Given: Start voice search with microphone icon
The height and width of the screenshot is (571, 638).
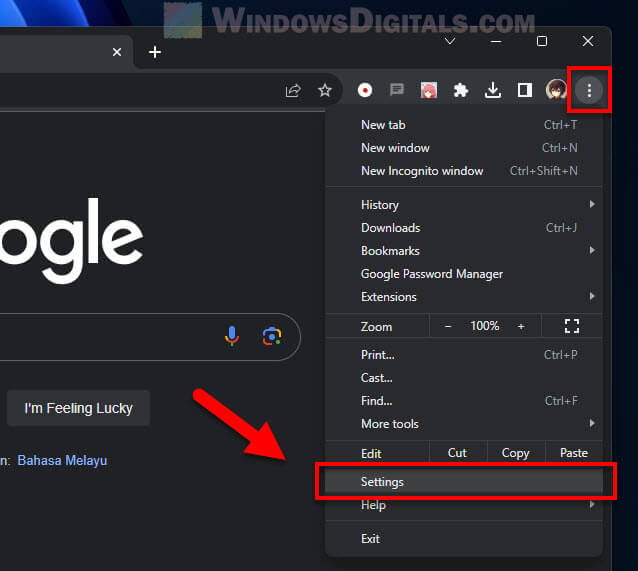Looking at the screenshot, I should click(x=232, y=336).
